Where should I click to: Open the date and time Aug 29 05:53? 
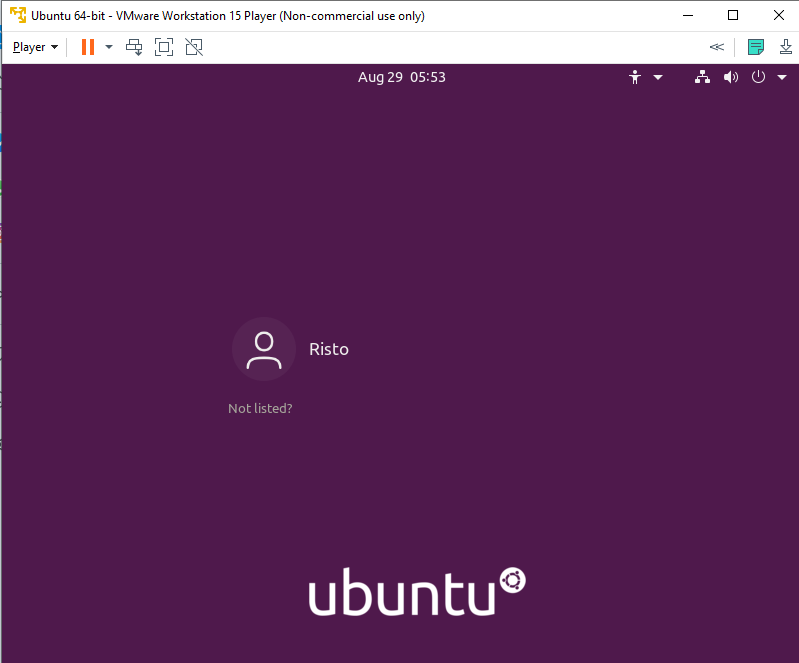coord(402,77)
